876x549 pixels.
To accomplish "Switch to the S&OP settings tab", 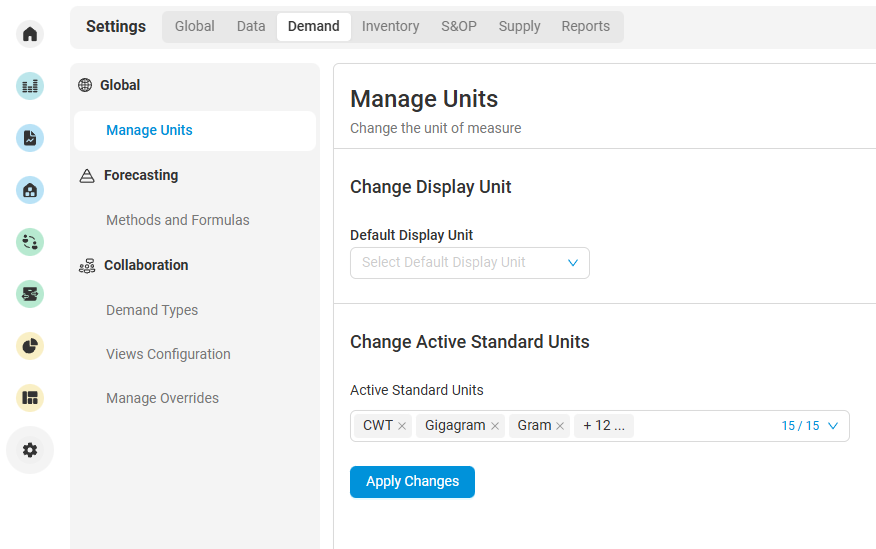I will (459, 27).
